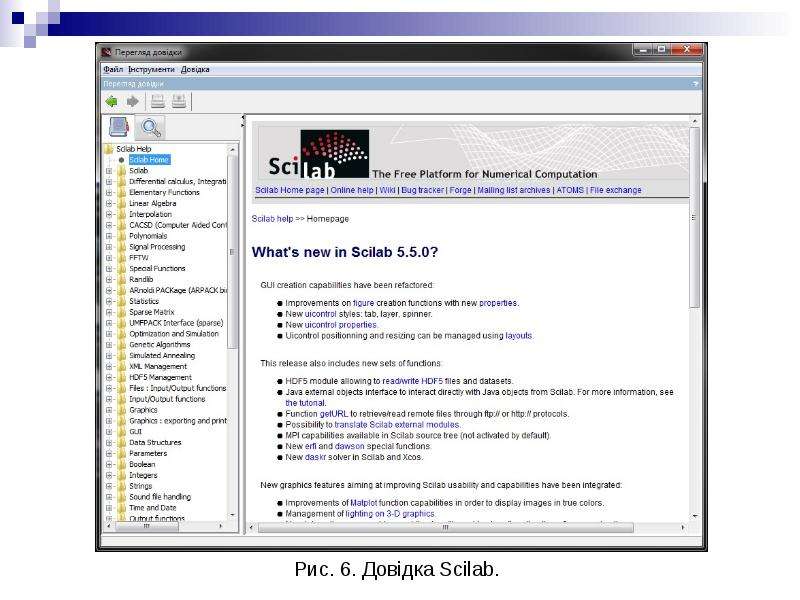Click the second printer toolbar icon

pyautogui.click(x=179, y=101)
